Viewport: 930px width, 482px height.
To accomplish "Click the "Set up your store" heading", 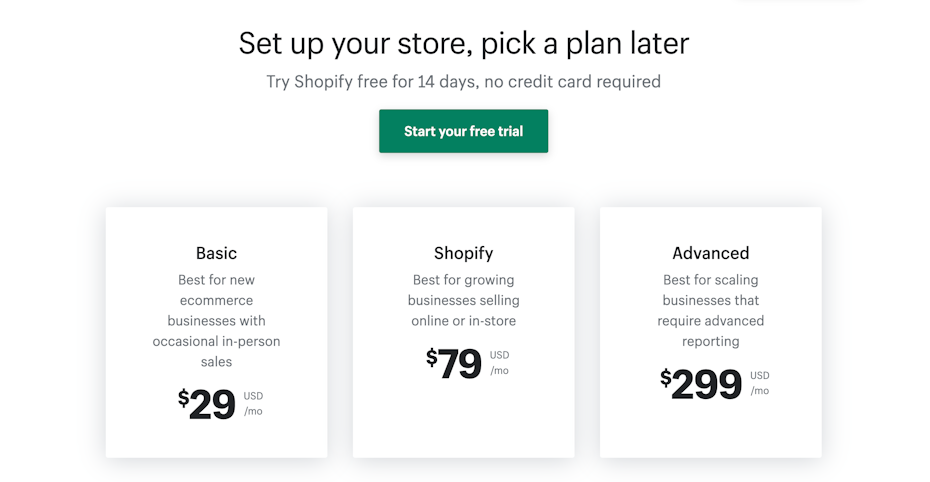I will click(463, 43).
